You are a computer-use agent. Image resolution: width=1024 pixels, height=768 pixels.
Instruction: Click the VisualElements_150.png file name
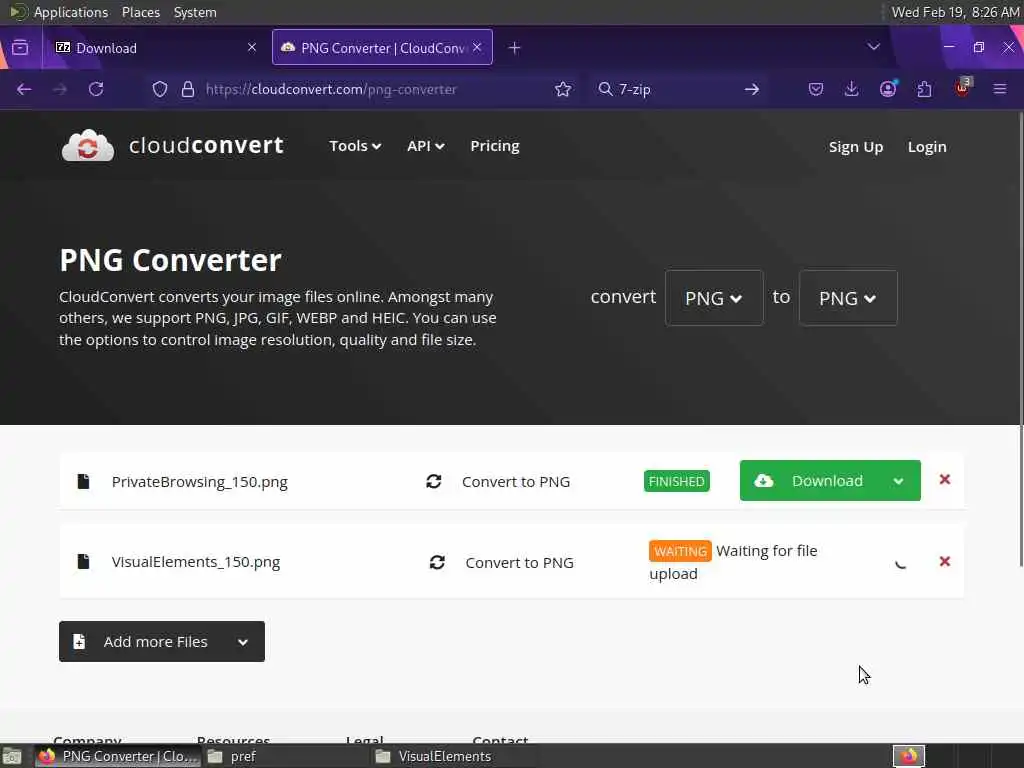[x=196, y=562]
